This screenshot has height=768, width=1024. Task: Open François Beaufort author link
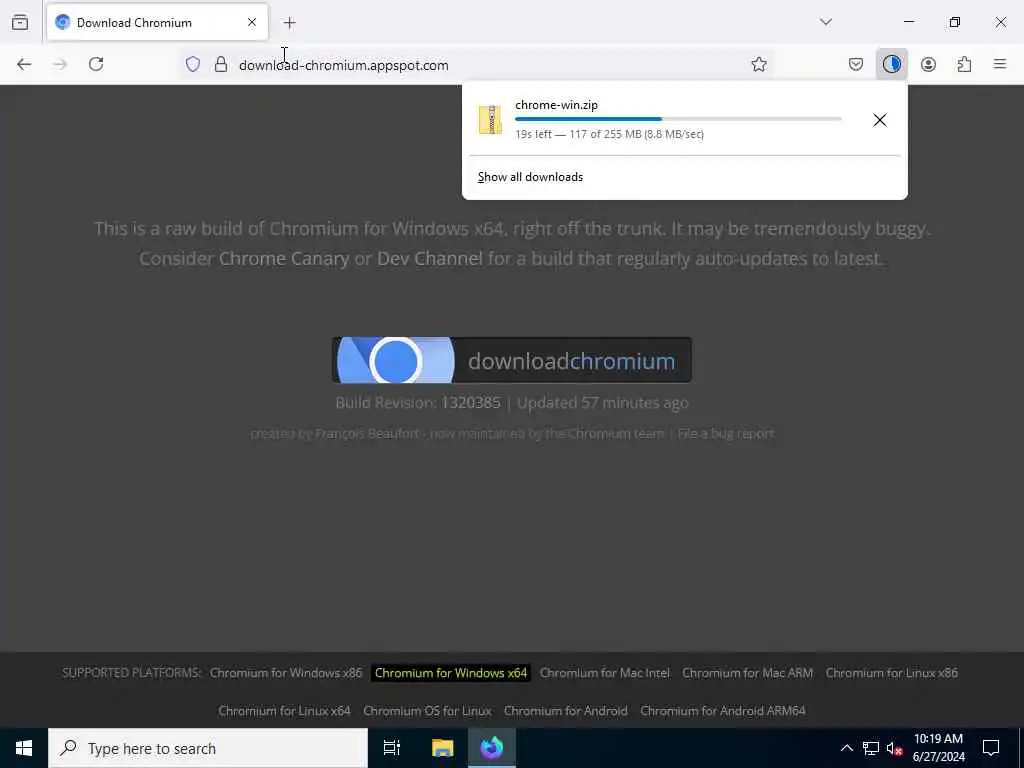(x=367, y=434)
